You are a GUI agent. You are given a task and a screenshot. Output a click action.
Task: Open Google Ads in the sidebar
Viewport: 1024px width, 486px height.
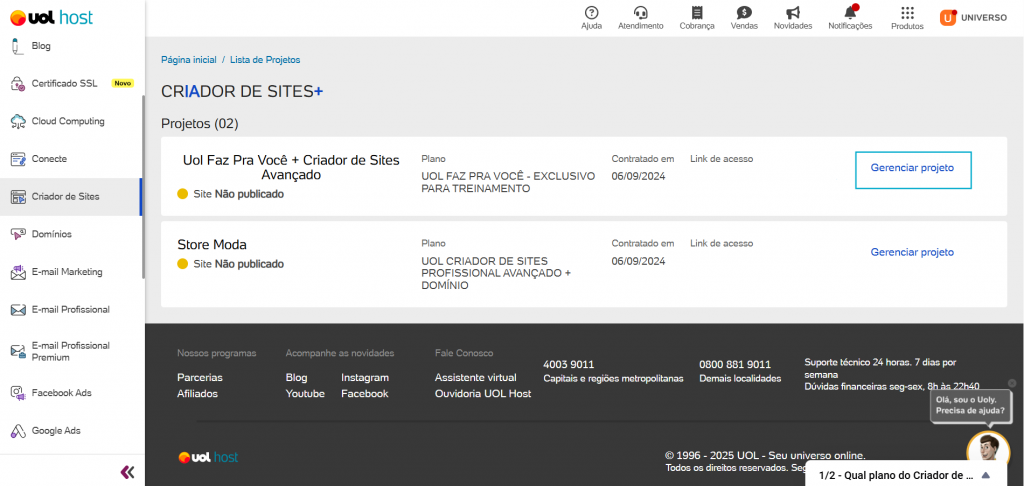(x=56, y=431)
